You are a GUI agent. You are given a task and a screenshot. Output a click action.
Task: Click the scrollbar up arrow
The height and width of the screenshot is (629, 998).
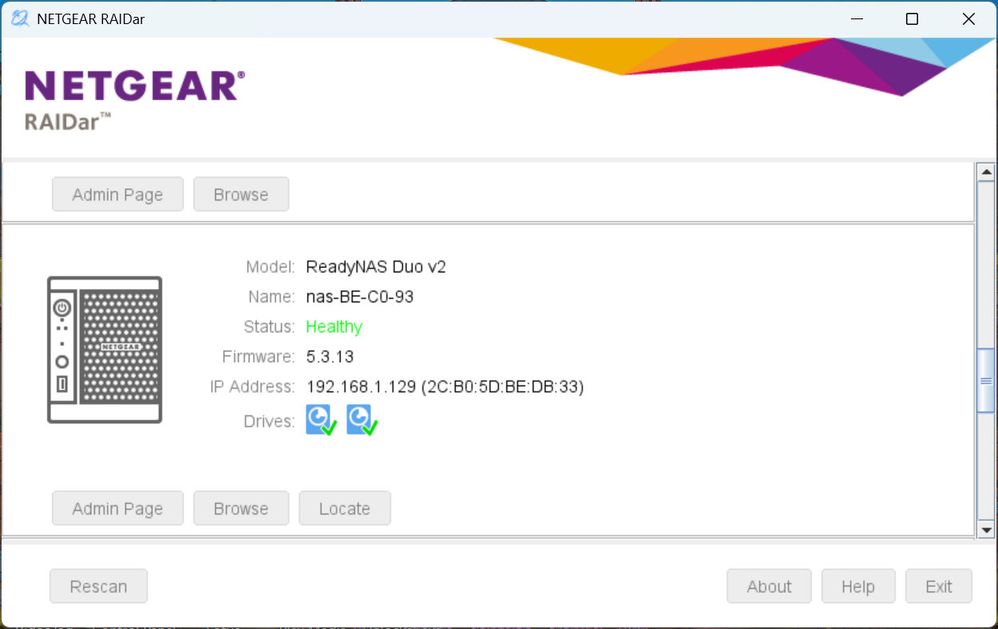pos(986,172)
